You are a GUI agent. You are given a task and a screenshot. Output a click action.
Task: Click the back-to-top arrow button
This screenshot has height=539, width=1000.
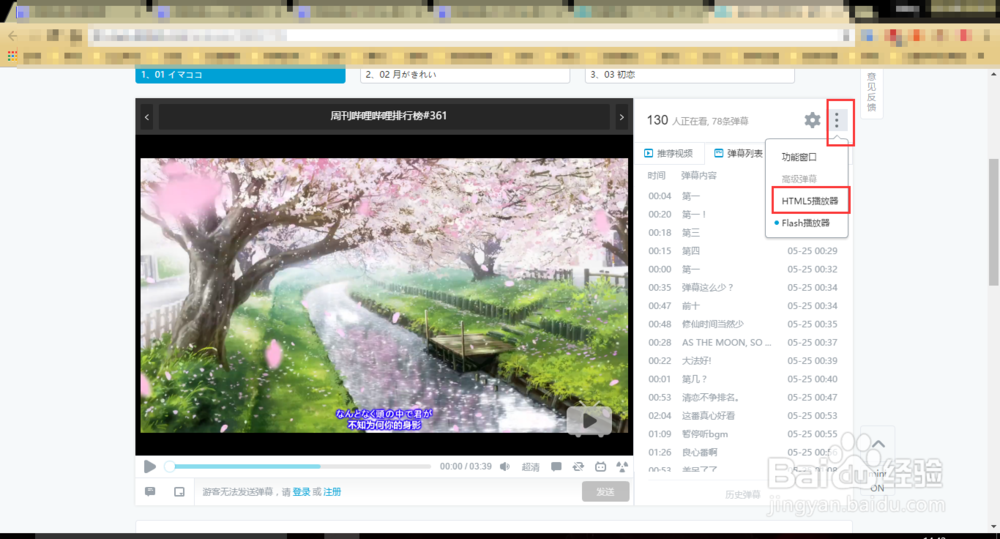point(878,444)
